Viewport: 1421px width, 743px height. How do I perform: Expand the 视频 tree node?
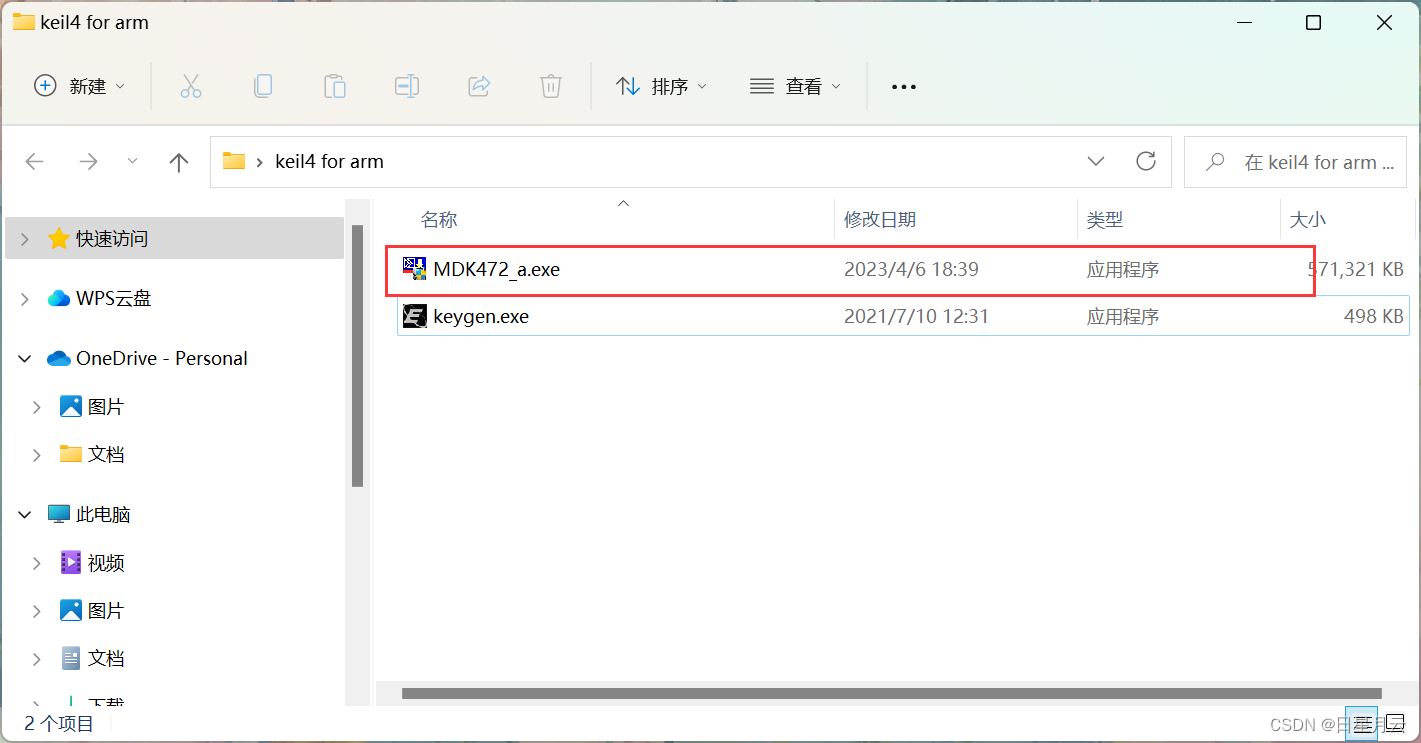pyautogui.click(x=37, y=563)
